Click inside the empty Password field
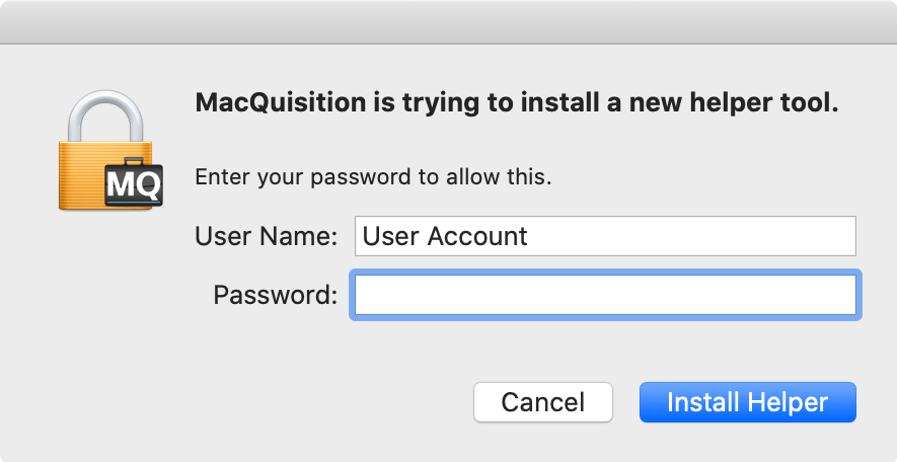The height and width of the screenshot is (462, 897). pyautogui.click(x=604, y=295)
